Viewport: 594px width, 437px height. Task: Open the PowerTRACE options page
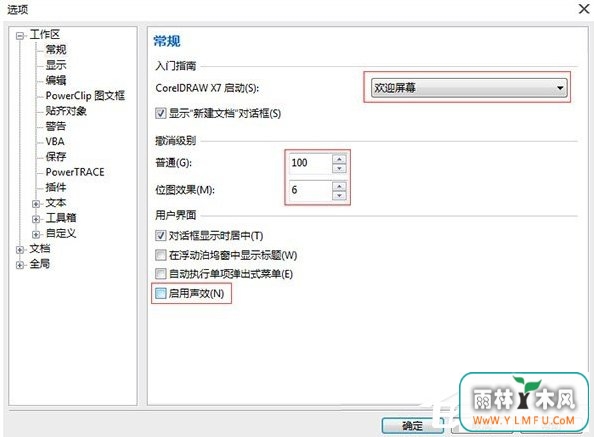(x=75, y=172)
